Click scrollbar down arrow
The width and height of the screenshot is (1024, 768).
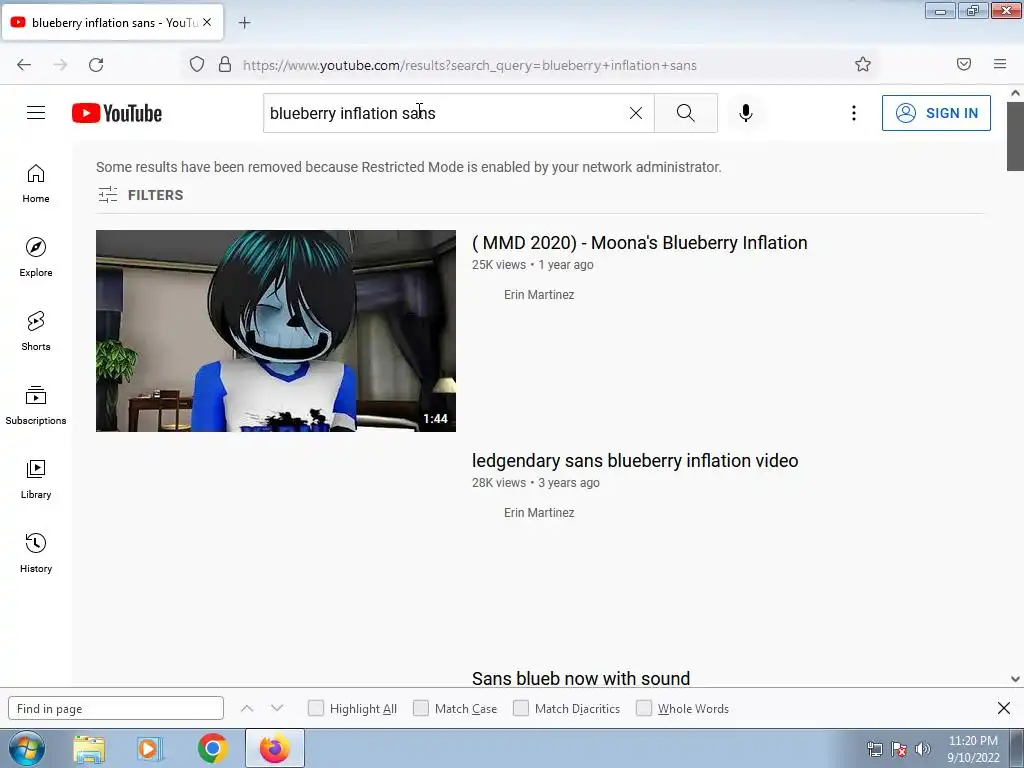tap(1015, 679)
